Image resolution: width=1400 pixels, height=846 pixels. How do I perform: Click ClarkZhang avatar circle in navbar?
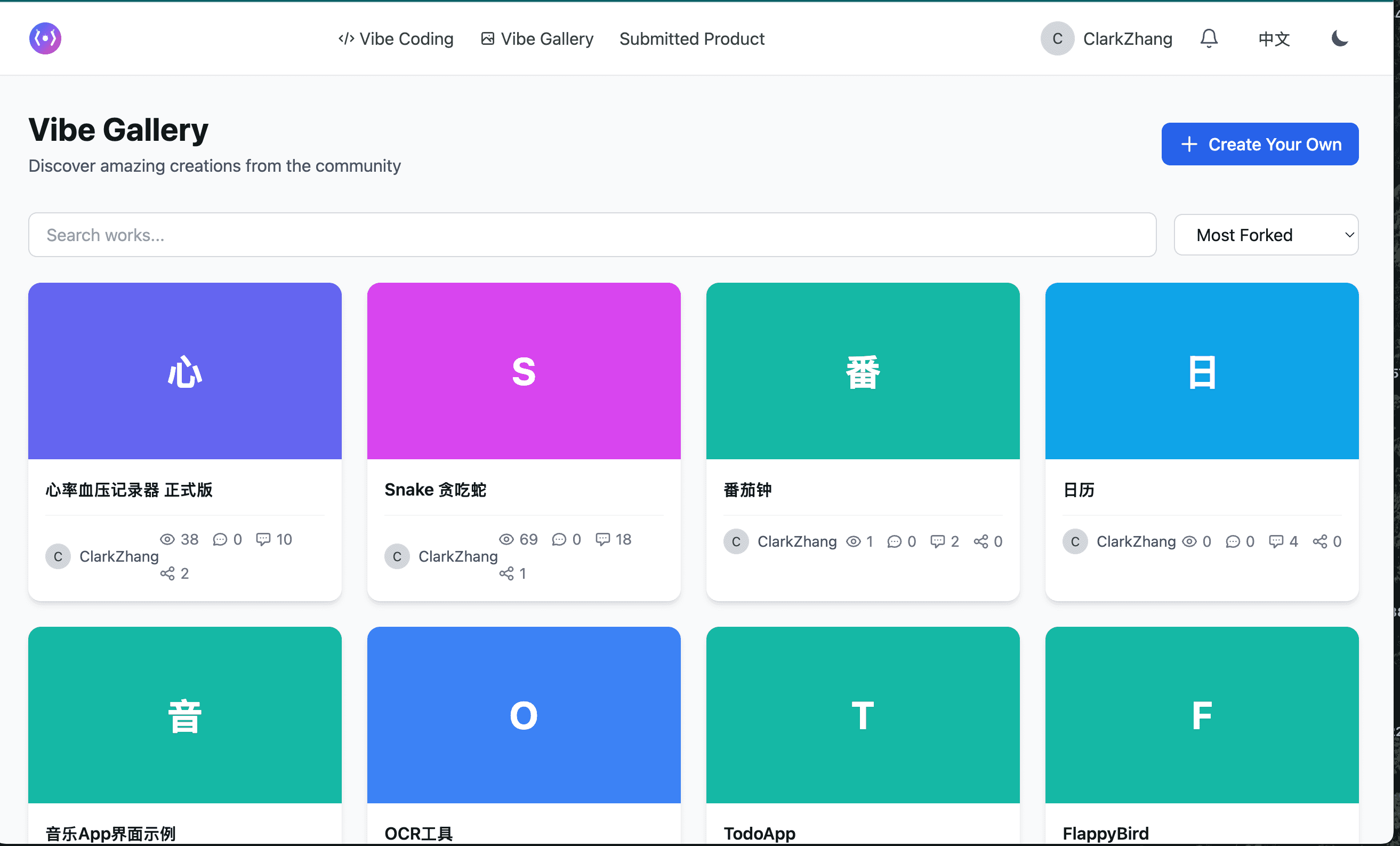coord(1057,38)
